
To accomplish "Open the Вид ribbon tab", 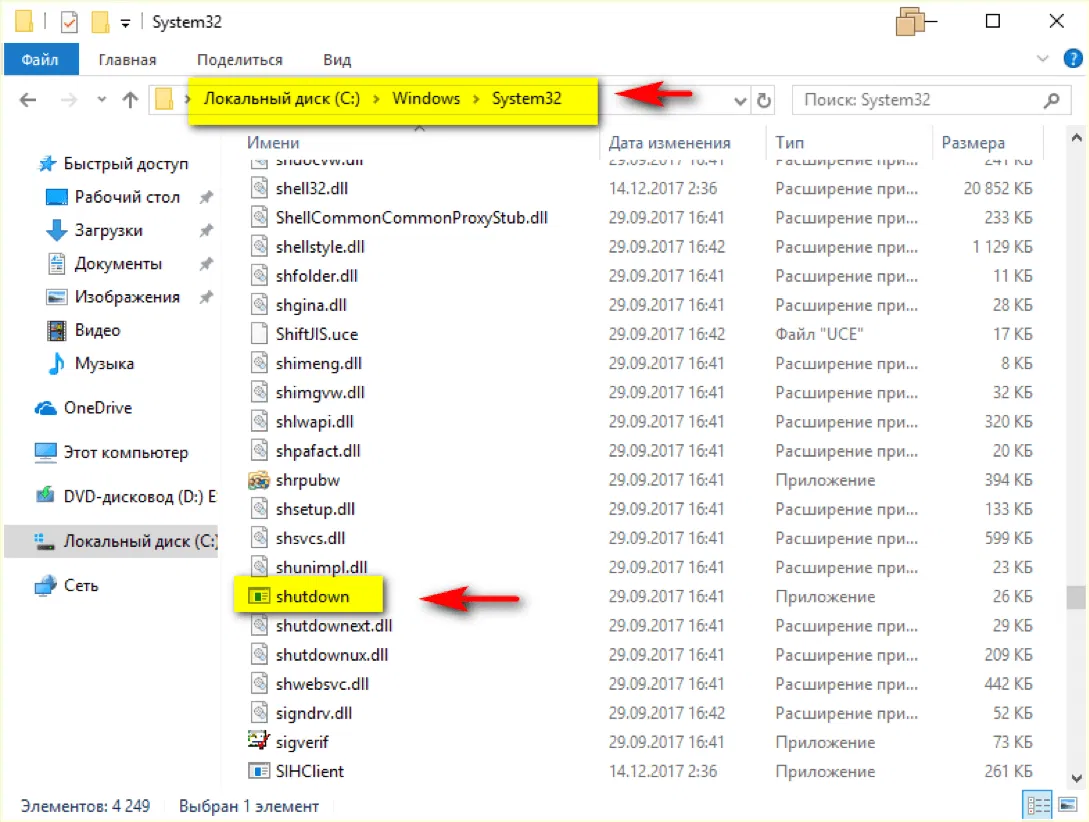I will tap(337, 60).
